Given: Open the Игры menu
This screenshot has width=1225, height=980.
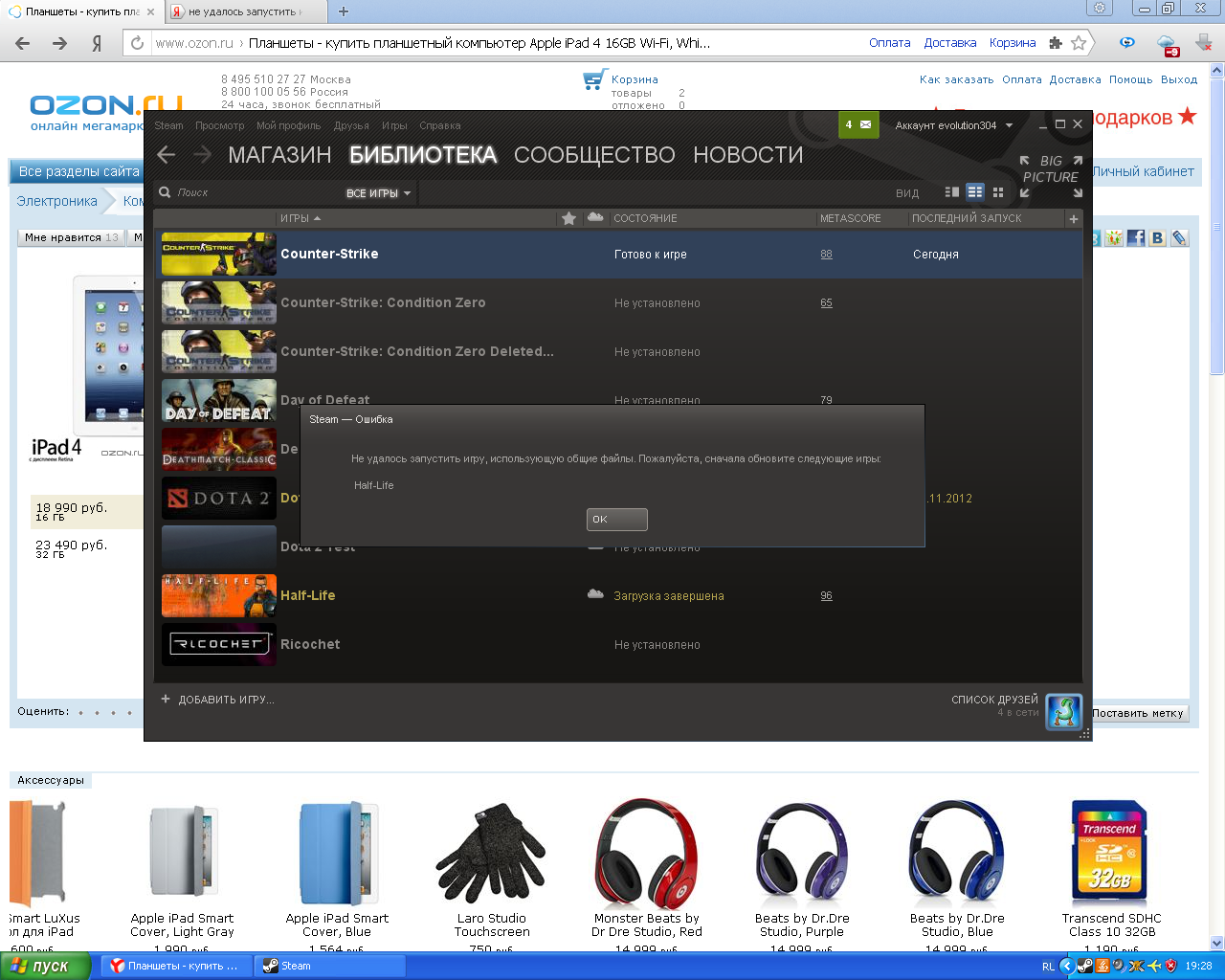Looking at the screenshot, I should pyautogui.click(x=394, y=125).
